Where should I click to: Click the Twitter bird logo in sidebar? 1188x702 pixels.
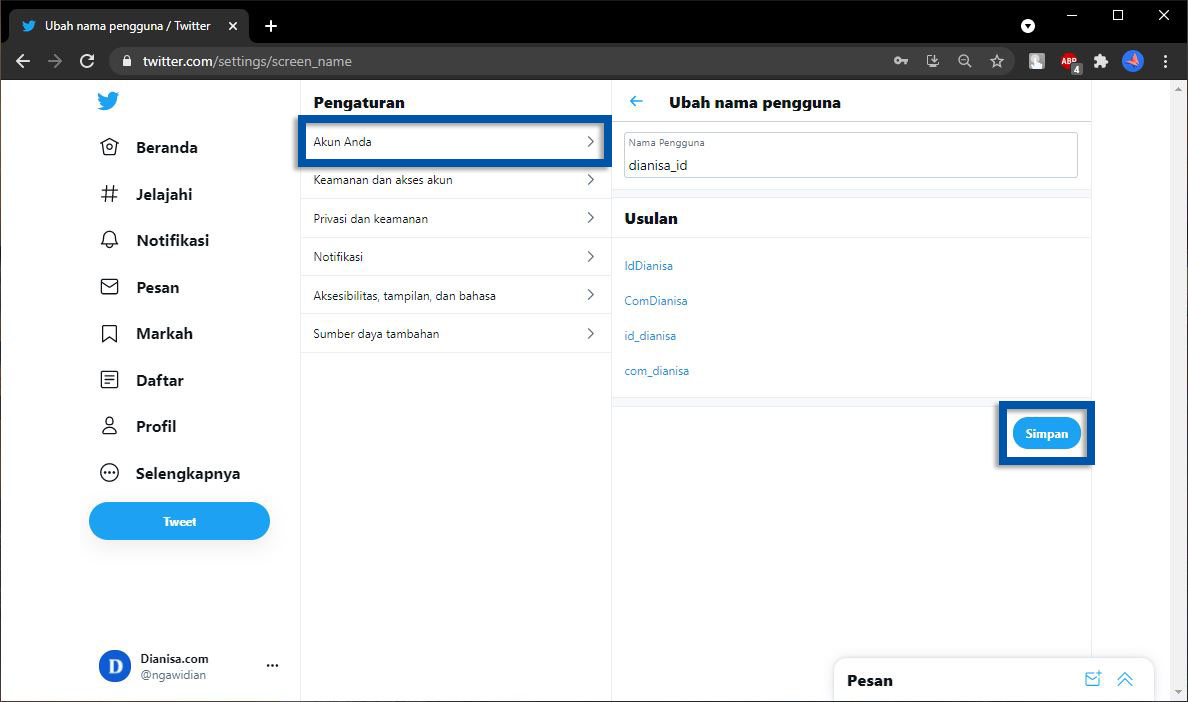click(108, 101)
